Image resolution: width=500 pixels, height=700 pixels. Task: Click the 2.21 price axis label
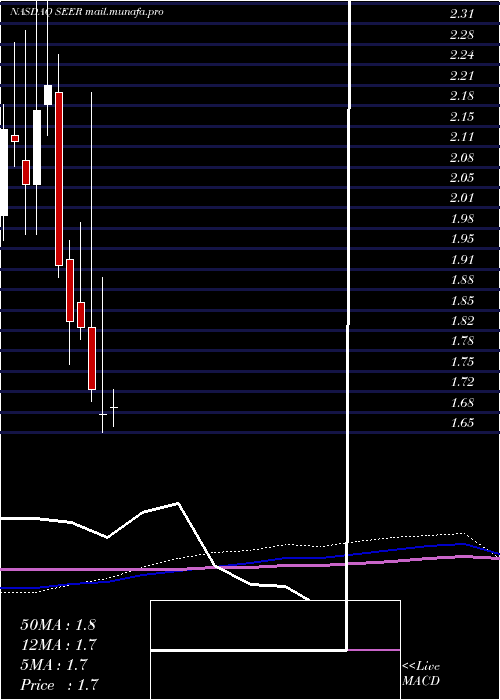[462, 76]
